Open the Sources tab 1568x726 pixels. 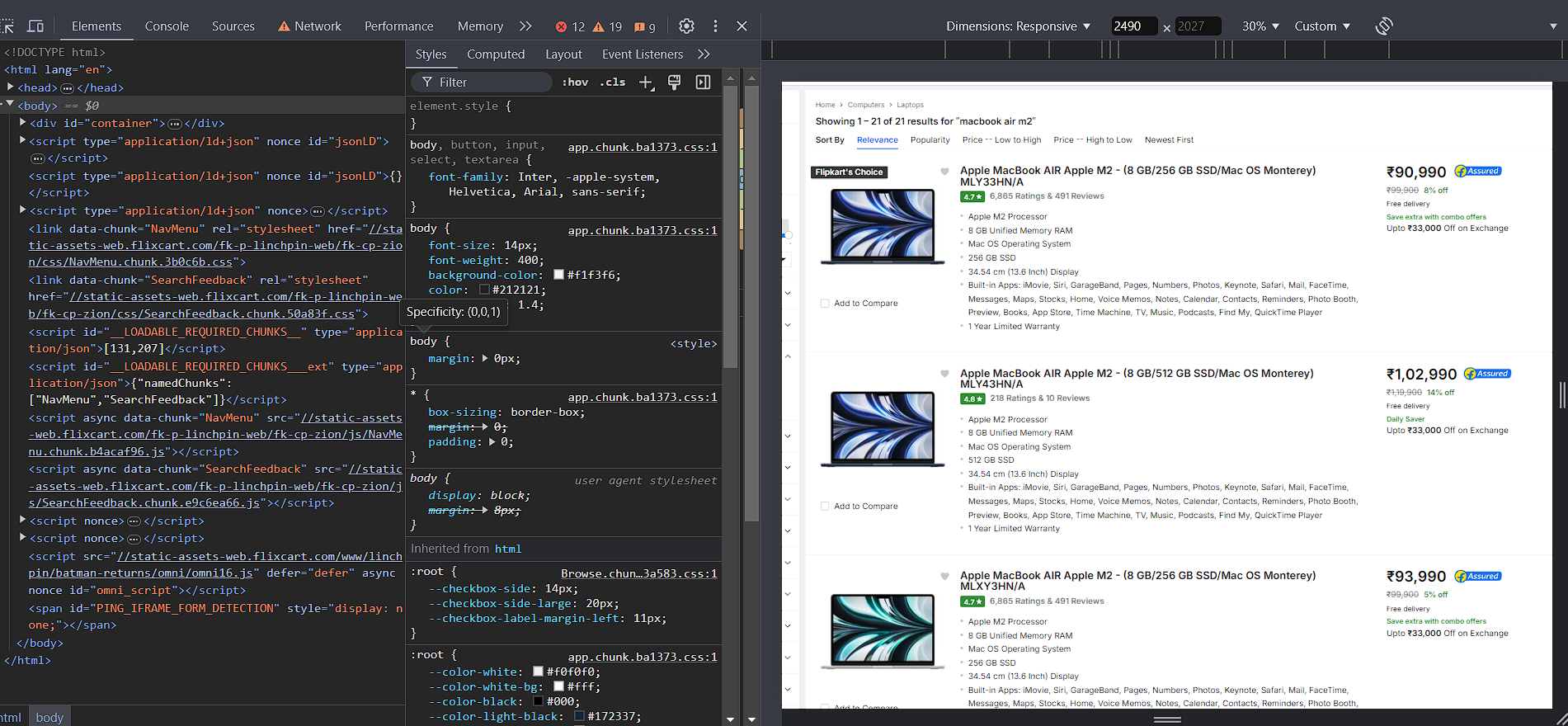coord(233,26)
